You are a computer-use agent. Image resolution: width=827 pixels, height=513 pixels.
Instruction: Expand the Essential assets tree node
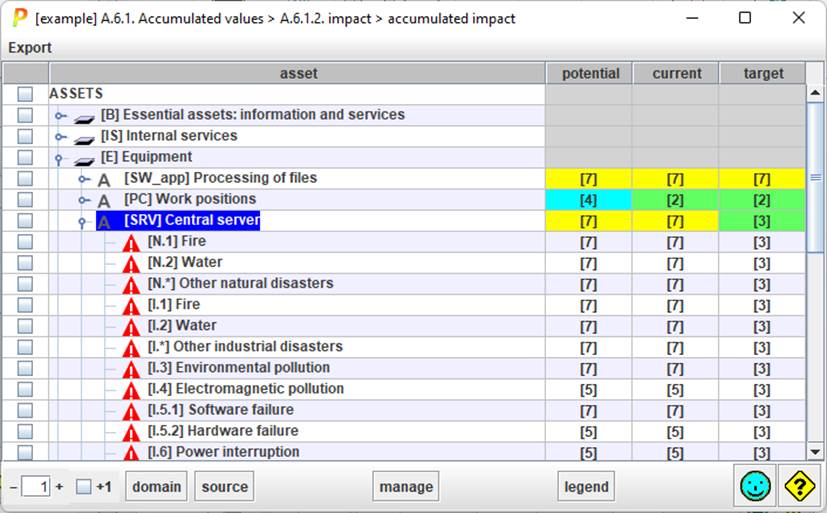click(x=60, y=115)
